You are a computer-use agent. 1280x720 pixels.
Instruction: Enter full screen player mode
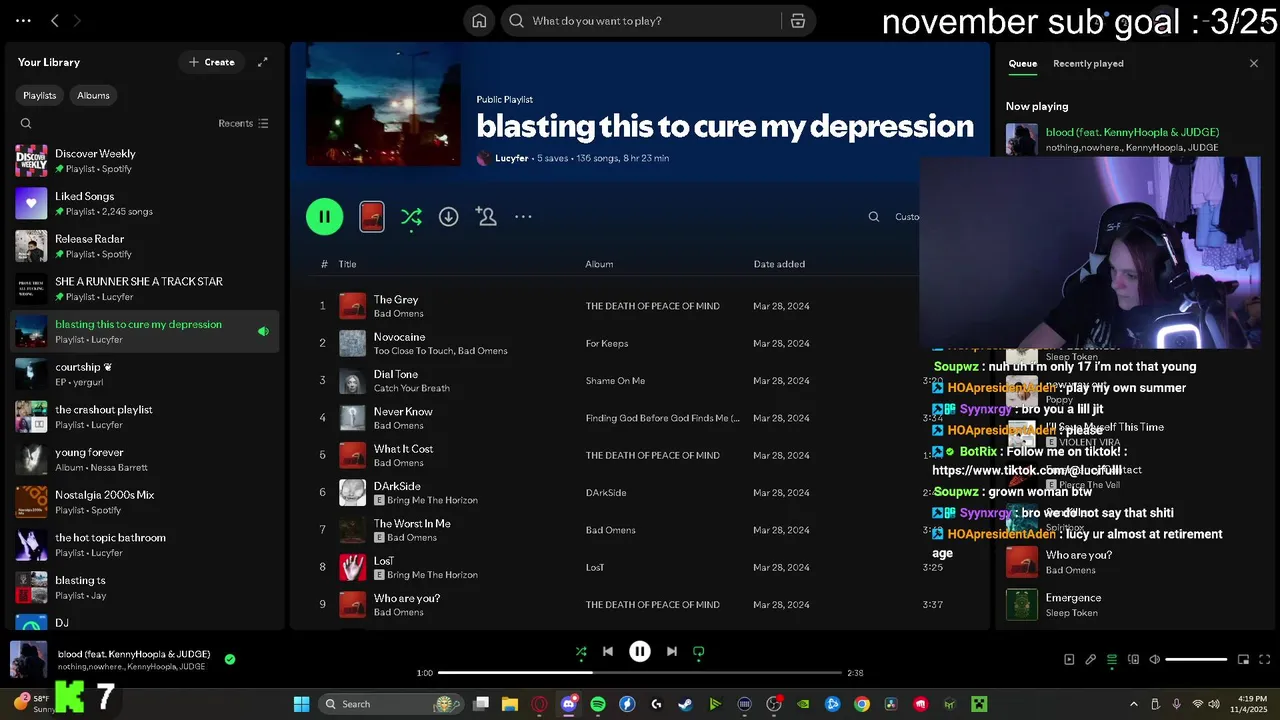tap(1264, 660)
